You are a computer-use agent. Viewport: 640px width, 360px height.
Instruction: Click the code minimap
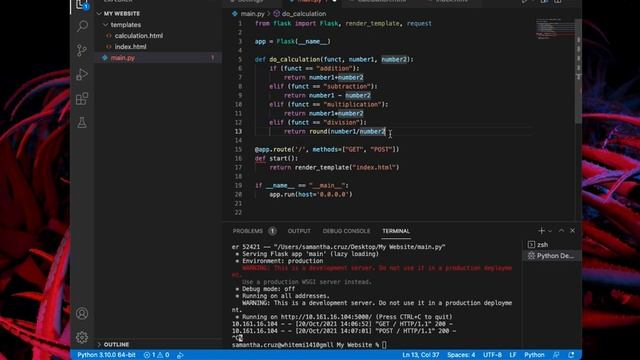tap(554, 29)
